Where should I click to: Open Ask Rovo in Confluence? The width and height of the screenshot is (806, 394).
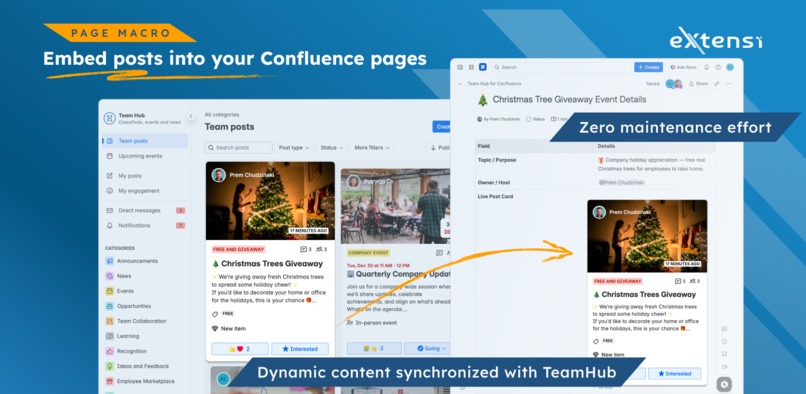pos(684,67)
